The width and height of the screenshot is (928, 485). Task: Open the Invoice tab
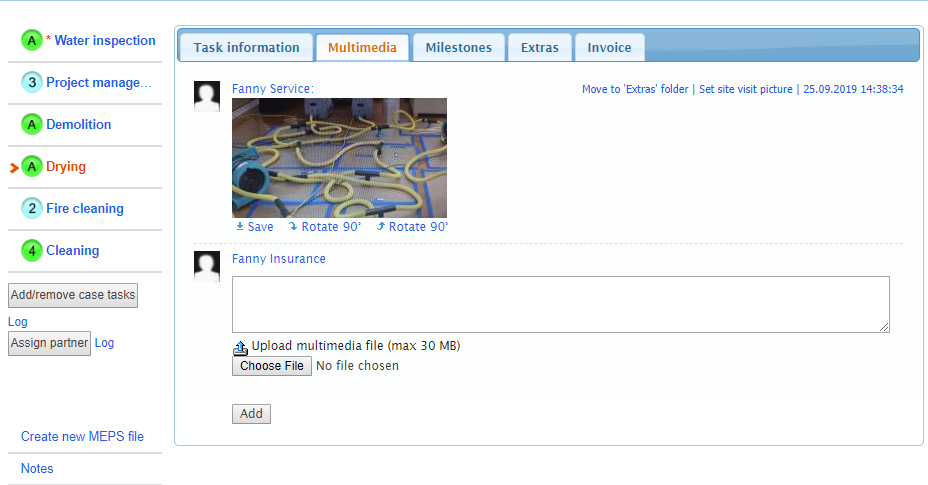609,47
